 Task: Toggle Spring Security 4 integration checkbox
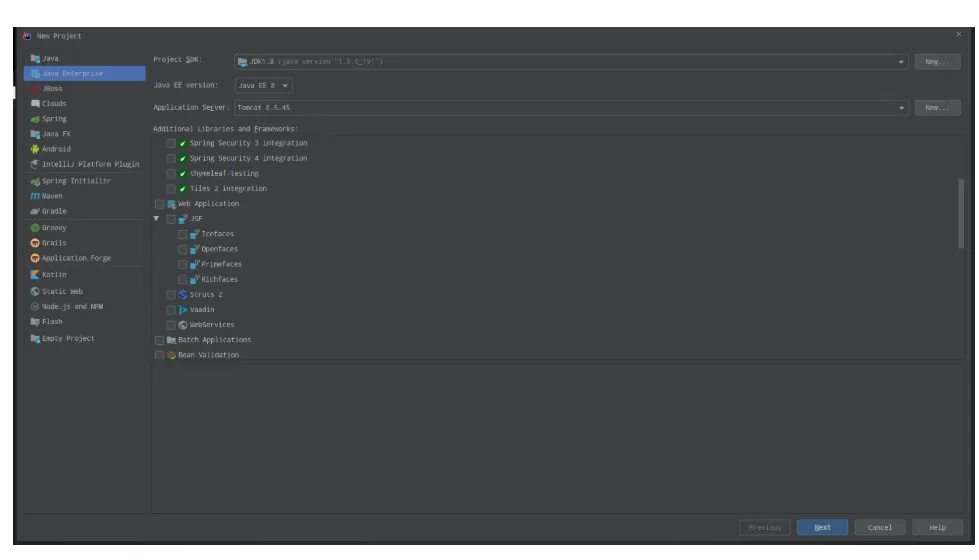[x=170, y=159]
